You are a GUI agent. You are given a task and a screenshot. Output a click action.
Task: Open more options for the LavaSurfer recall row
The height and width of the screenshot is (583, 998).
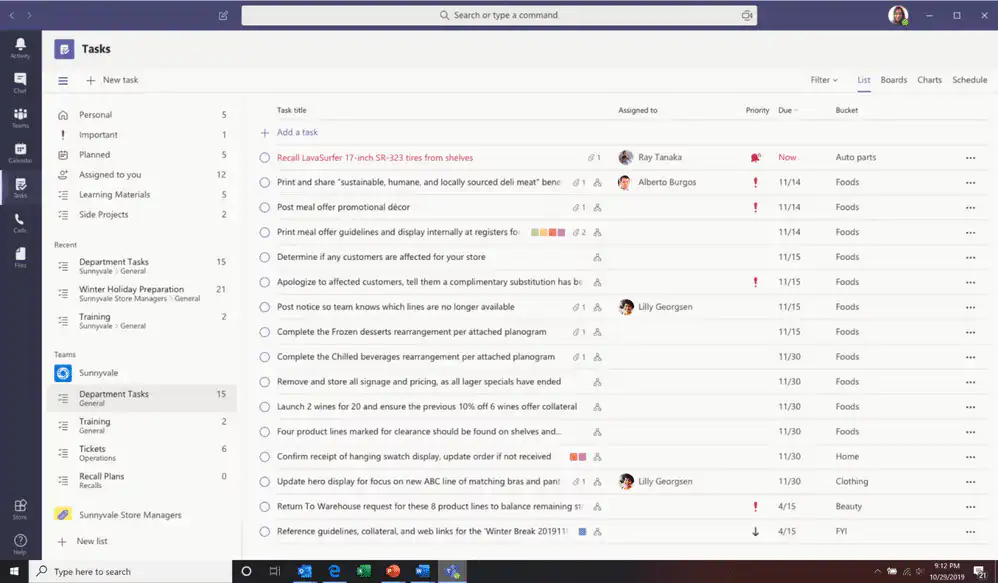coord(970,158)
